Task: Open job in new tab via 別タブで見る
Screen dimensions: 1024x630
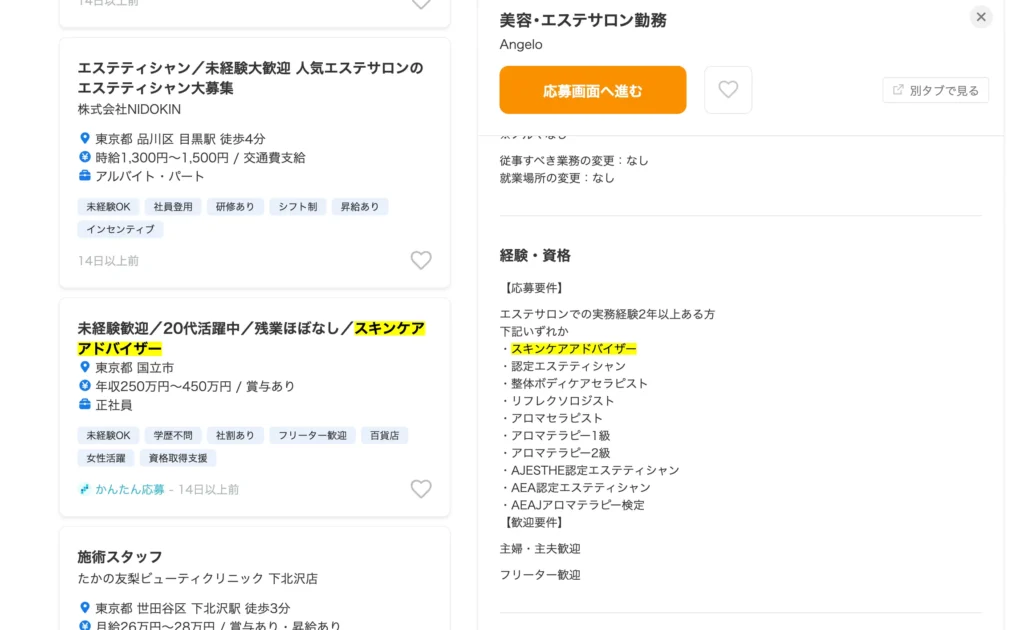Action: [x=936, y=90]
